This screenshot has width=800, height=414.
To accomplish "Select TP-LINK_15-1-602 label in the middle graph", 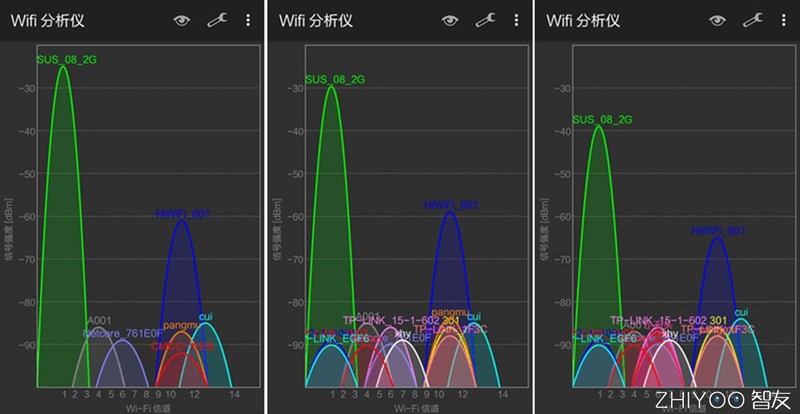I will click(391, 321).
